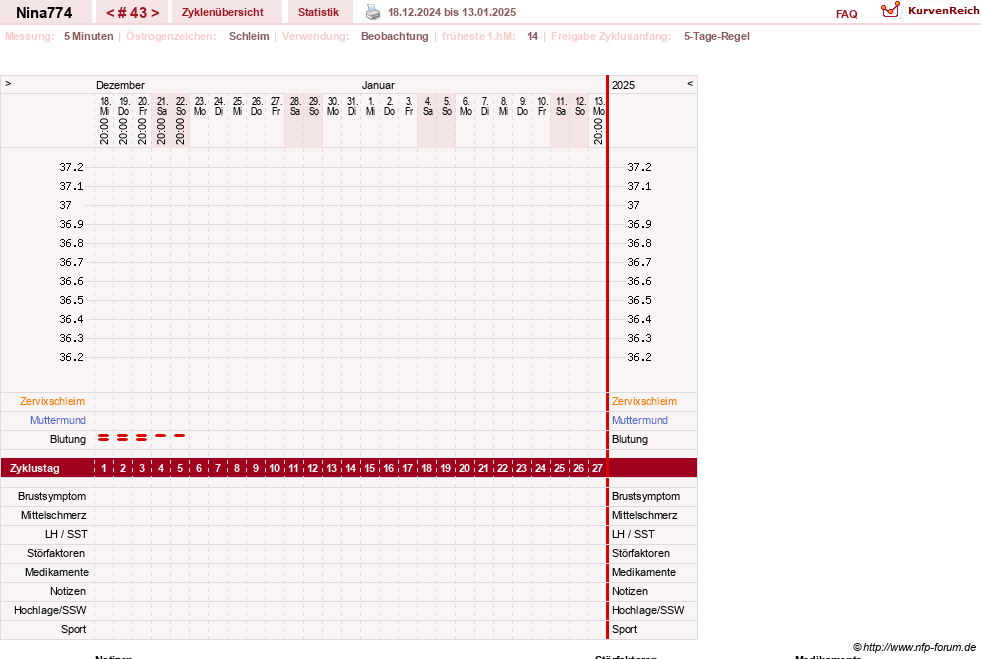This screenshot has width=981, height=659.
Task: Open nfp-forum.de copyright link
Action: [914, 647]
